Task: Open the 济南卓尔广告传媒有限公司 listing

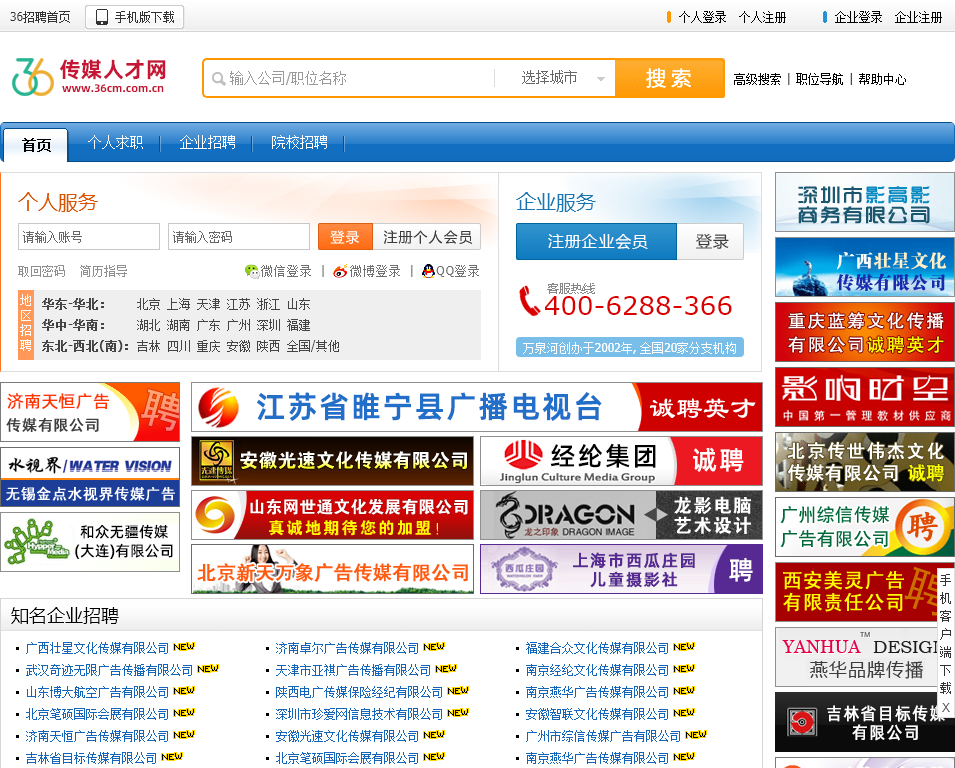Action: click(347, 648)
